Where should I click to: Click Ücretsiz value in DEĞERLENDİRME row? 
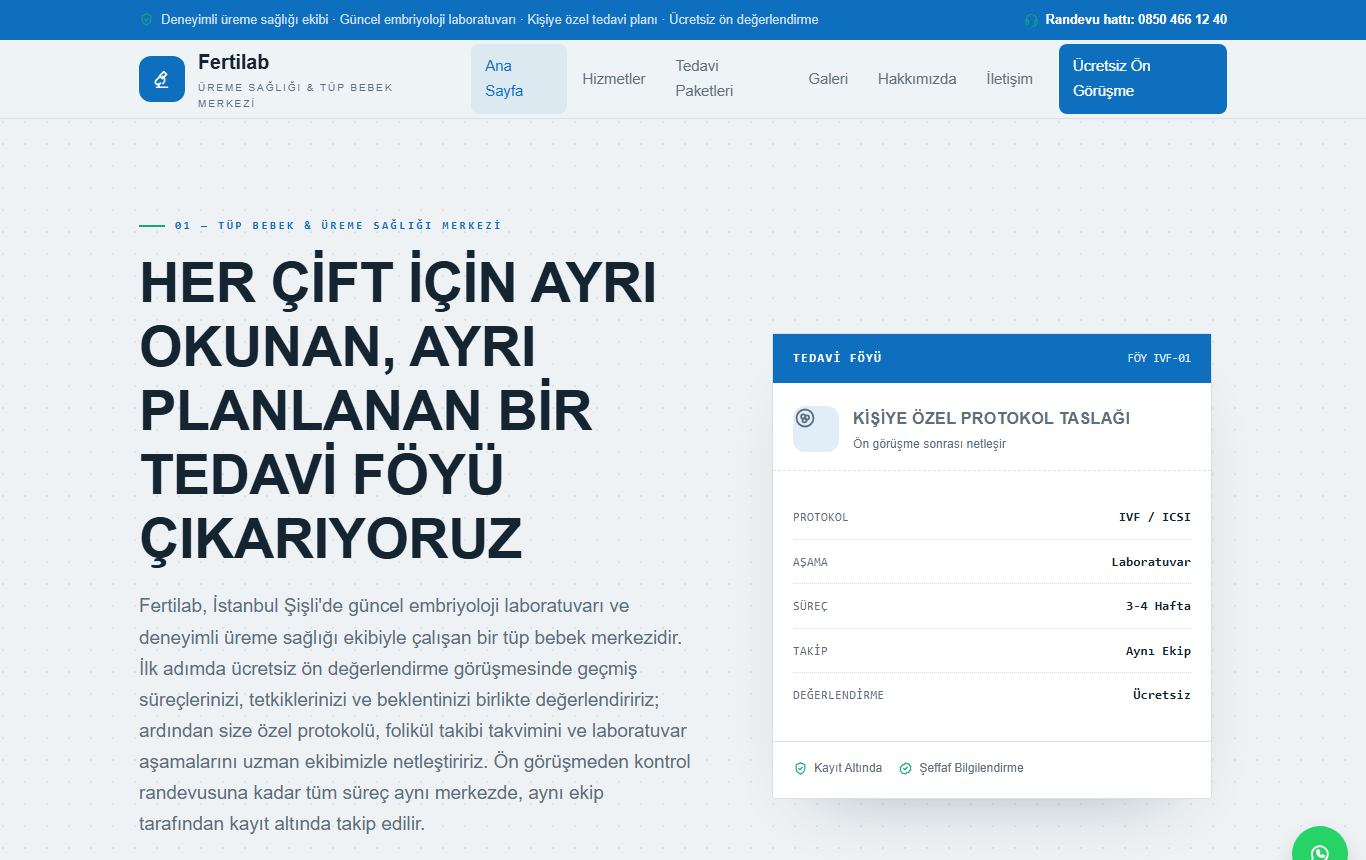pos(1161,695)
